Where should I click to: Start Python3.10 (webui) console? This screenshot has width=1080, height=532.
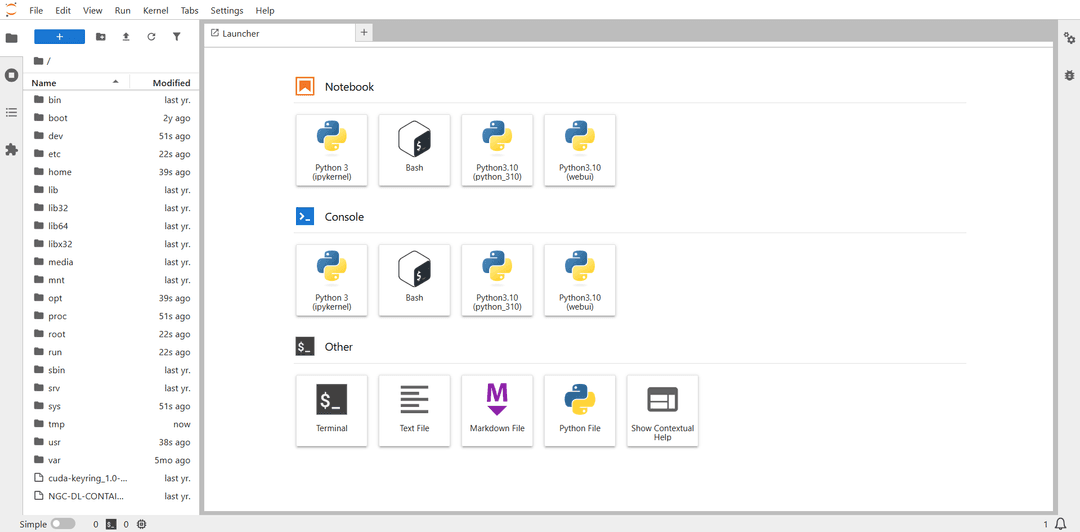point(580,280)
